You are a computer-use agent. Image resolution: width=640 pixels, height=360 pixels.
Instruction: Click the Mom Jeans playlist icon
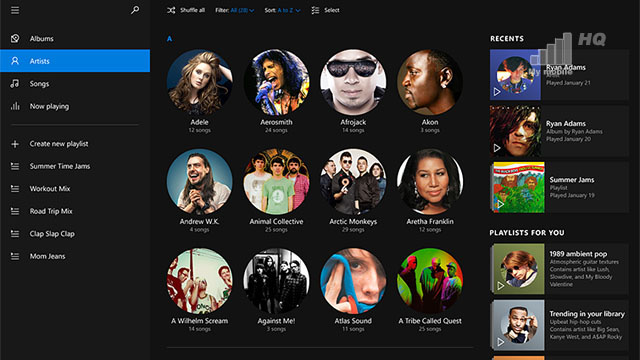point(15,256)
